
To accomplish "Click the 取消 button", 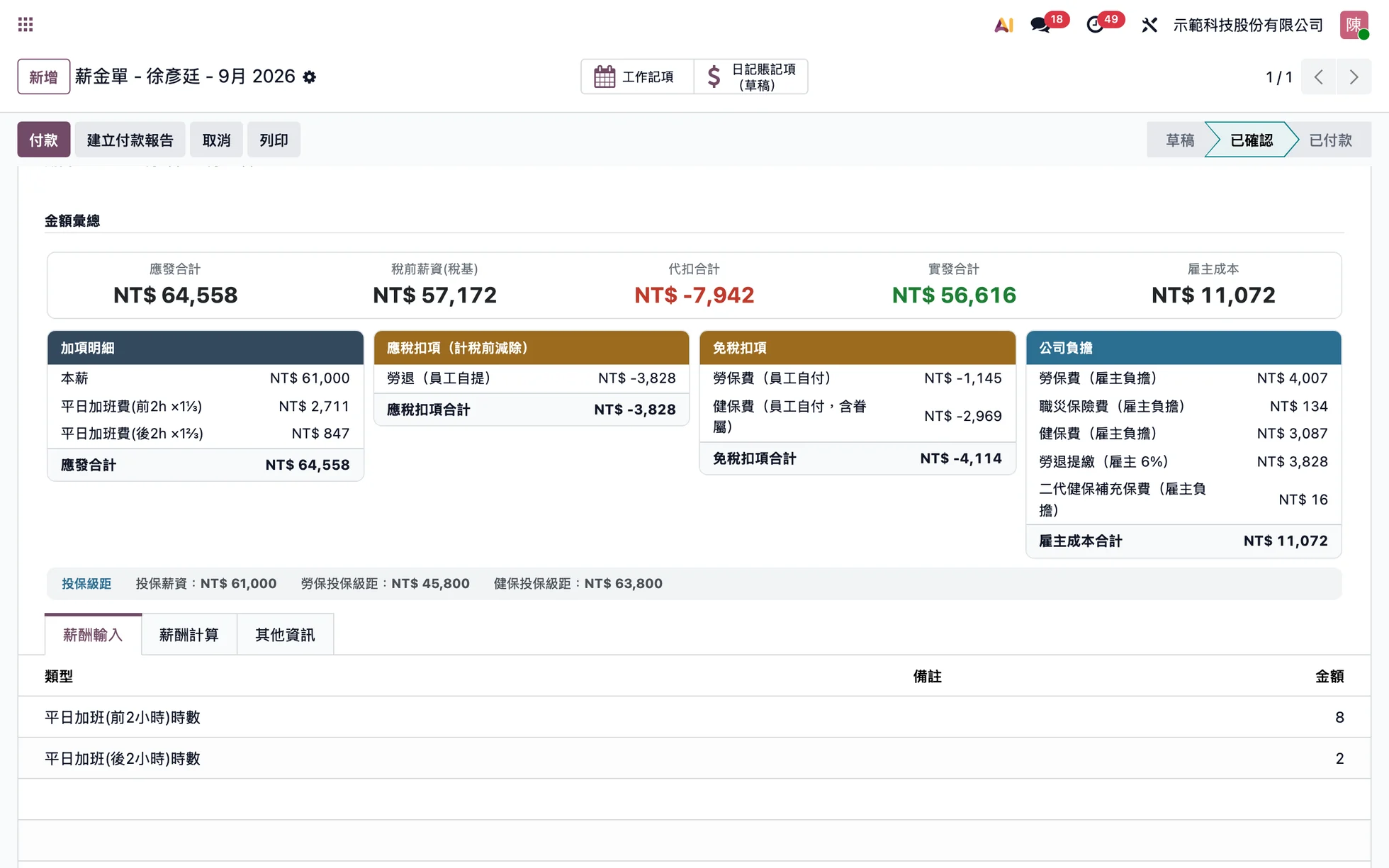I will tap(216, 140).
